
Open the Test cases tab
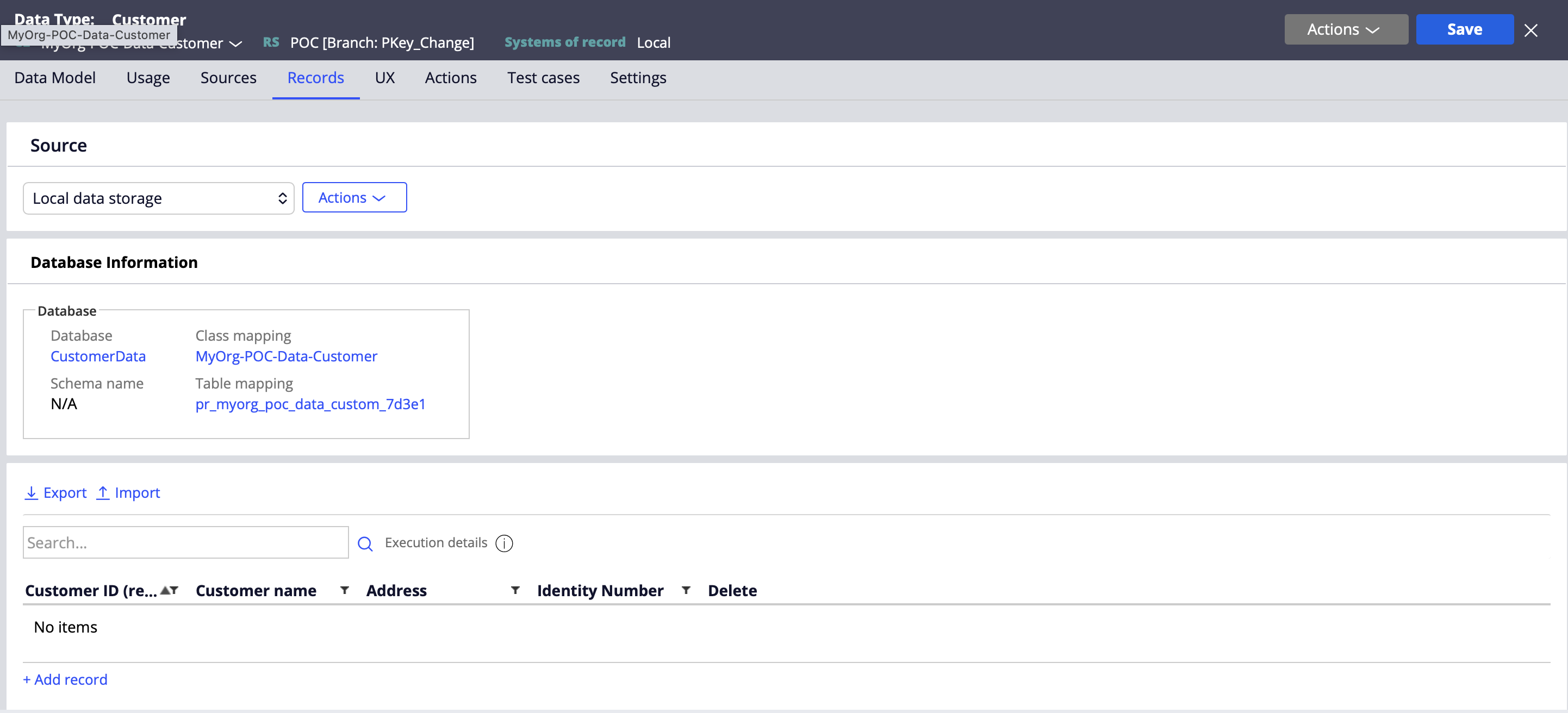[x=543, y=78]
